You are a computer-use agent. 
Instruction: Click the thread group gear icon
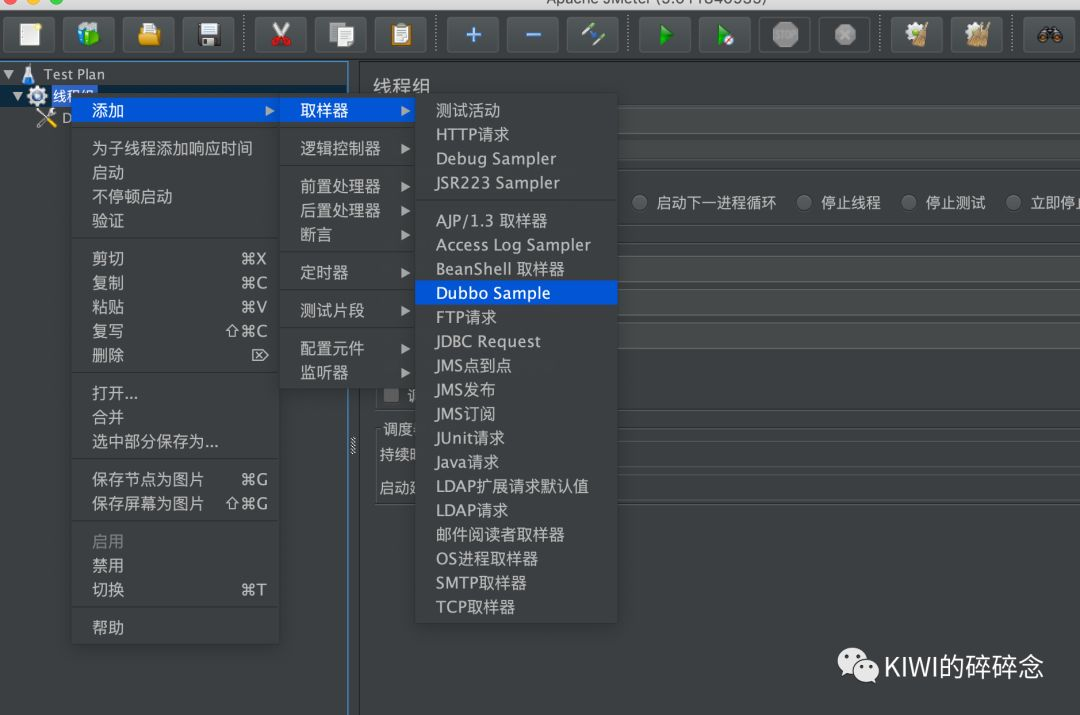(37, 96)
